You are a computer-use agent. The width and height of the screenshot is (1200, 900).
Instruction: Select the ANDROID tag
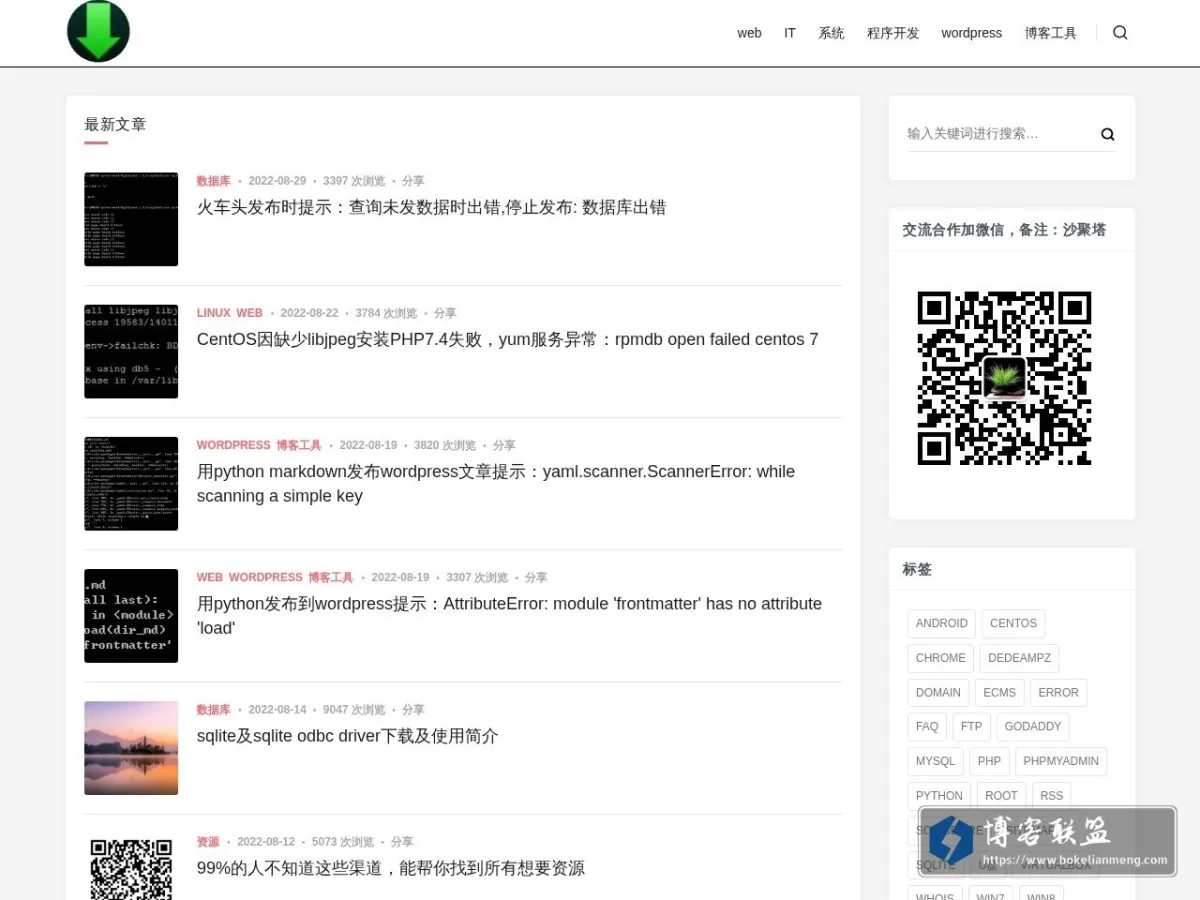click(x=941, y=623)
